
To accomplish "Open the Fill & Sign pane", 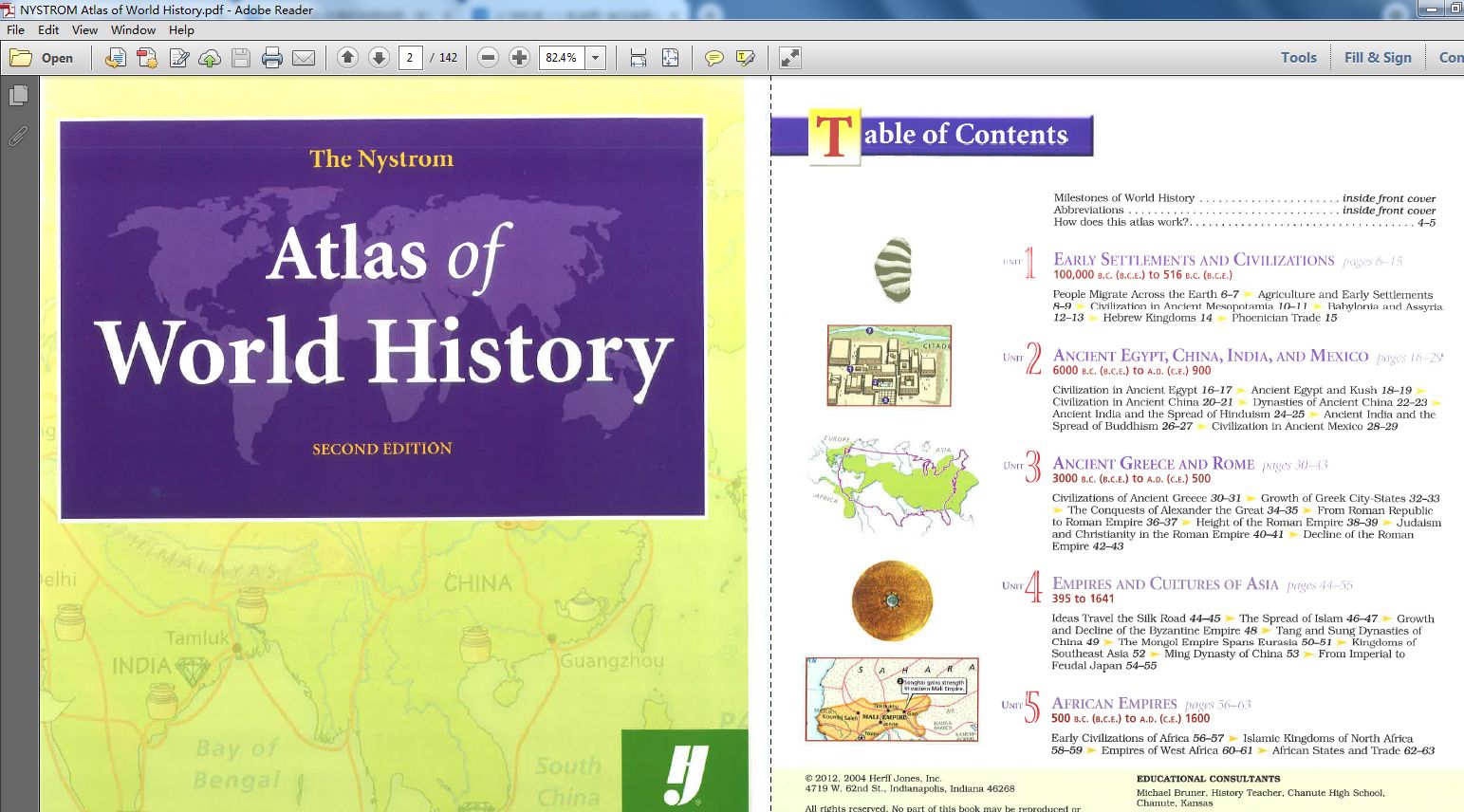I will (x=1378, y=58).
